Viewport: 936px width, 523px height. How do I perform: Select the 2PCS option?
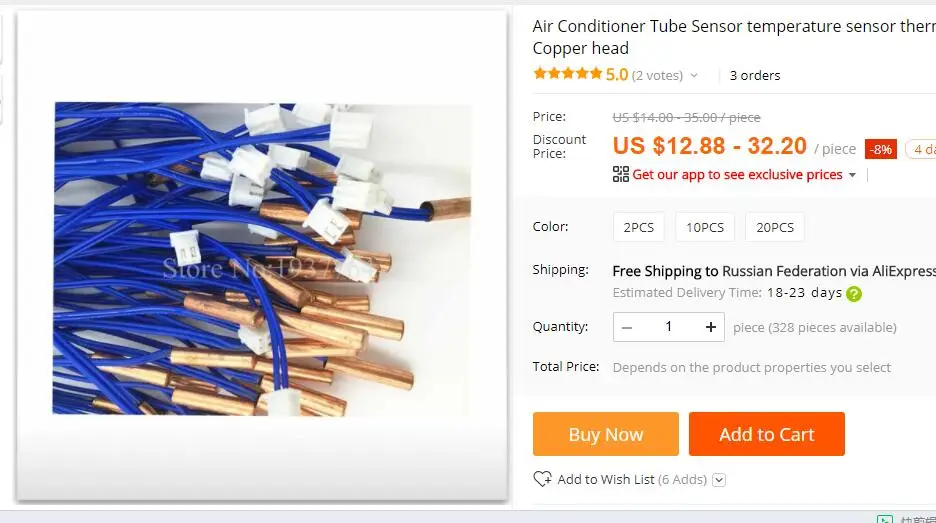(639, 227)
